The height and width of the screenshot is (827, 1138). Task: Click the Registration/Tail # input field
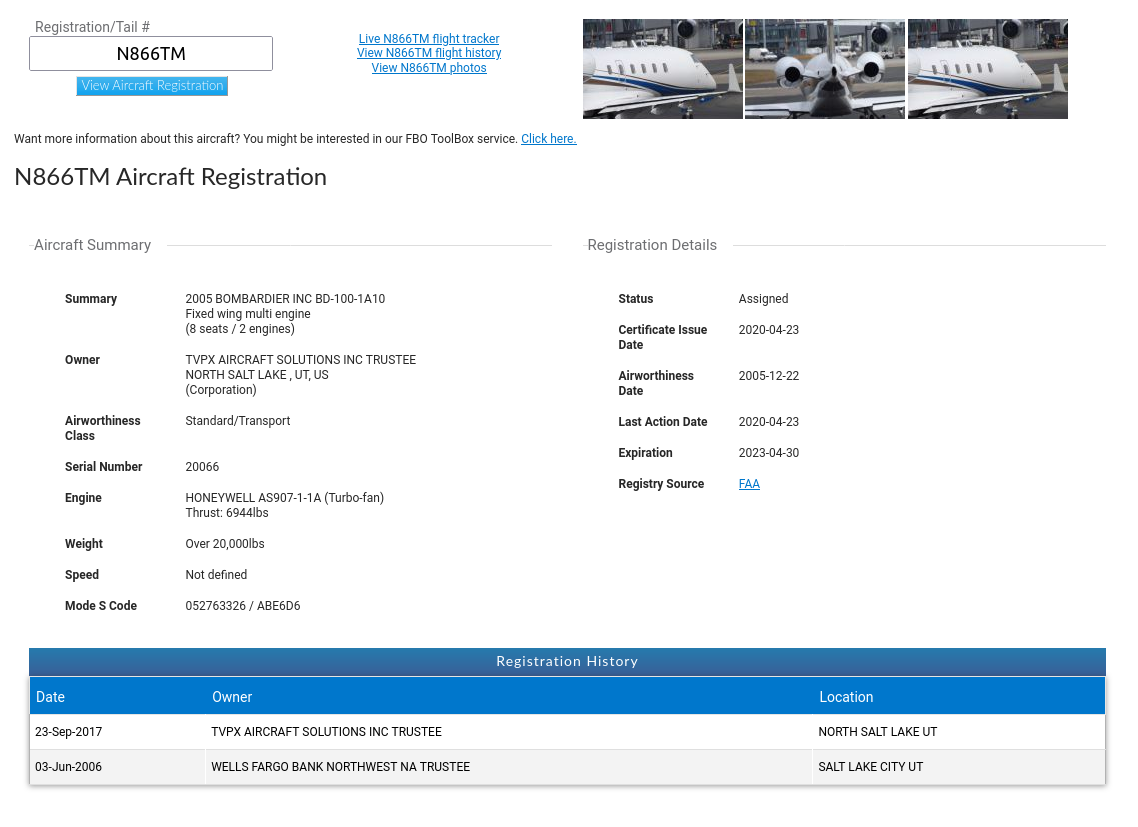click(151, 54)
